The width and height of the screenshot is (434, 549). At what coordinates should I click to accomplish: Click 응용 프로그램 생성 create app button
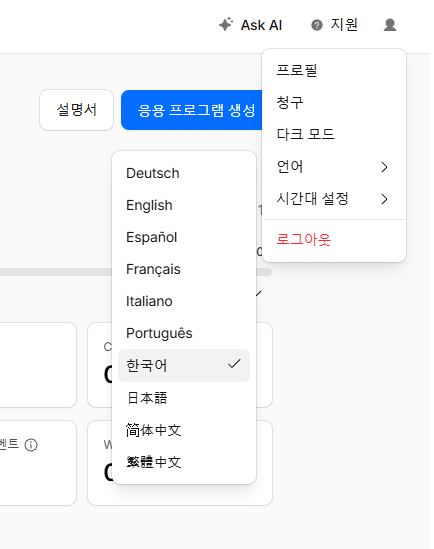192,110
